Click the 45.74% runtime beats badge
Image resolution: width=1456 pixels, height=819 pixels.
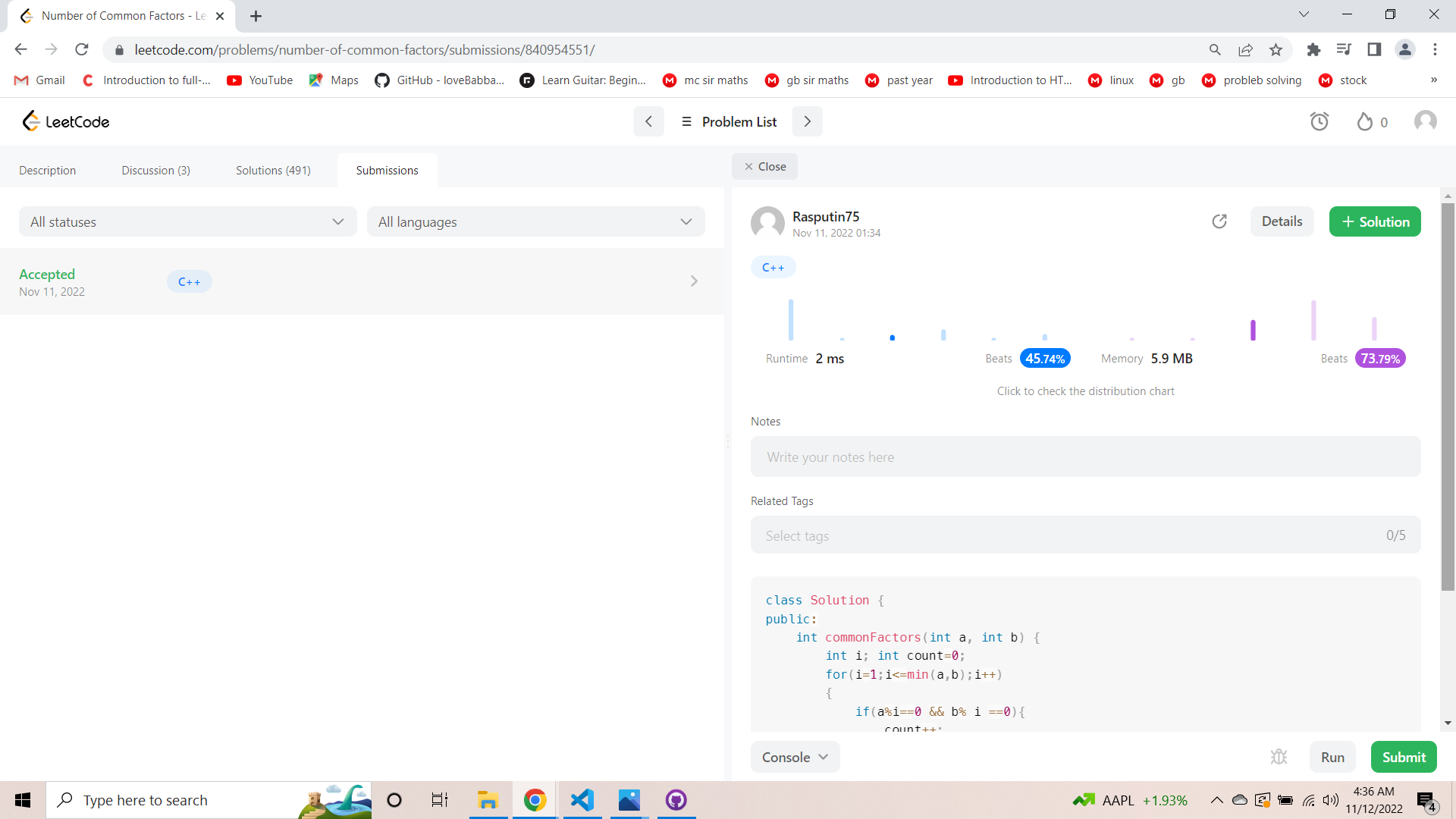tap(1045, 359)
